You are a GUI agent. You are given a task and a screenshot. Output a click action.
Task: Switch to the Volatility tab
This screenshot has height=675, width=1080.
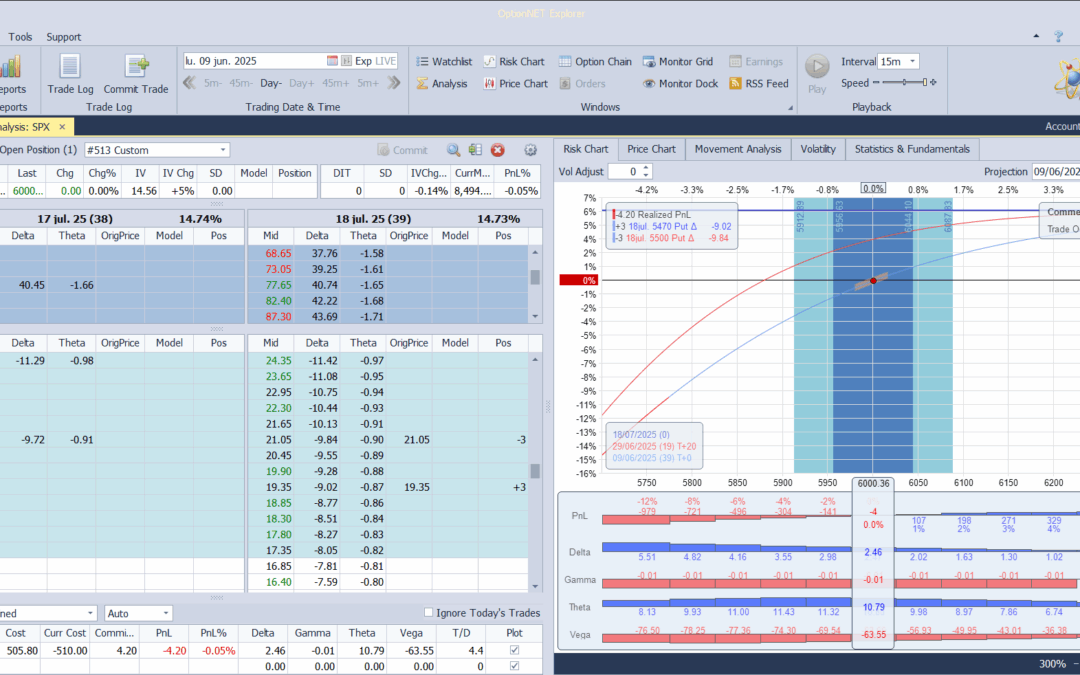818,149
